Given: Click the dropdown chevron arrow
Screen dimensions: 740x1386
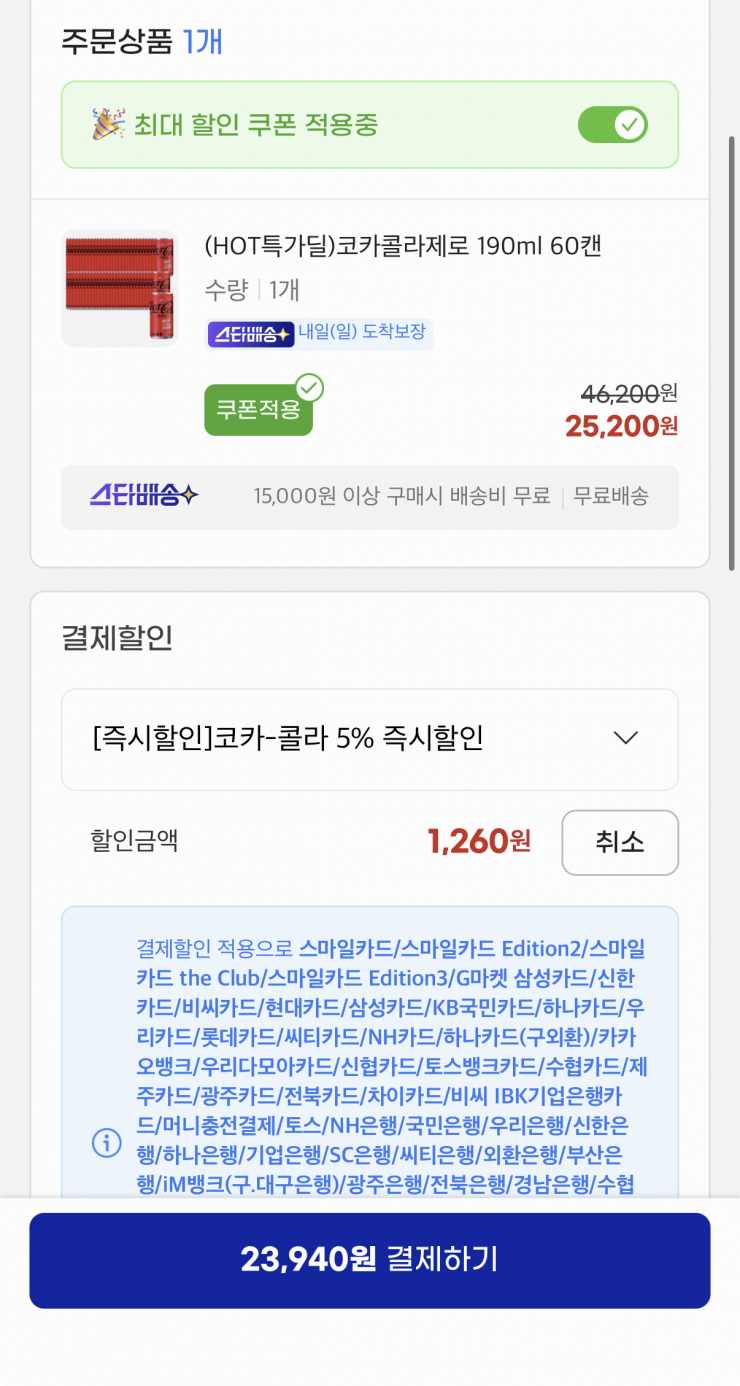Looking at the screenshot, I should coord(625,738).
